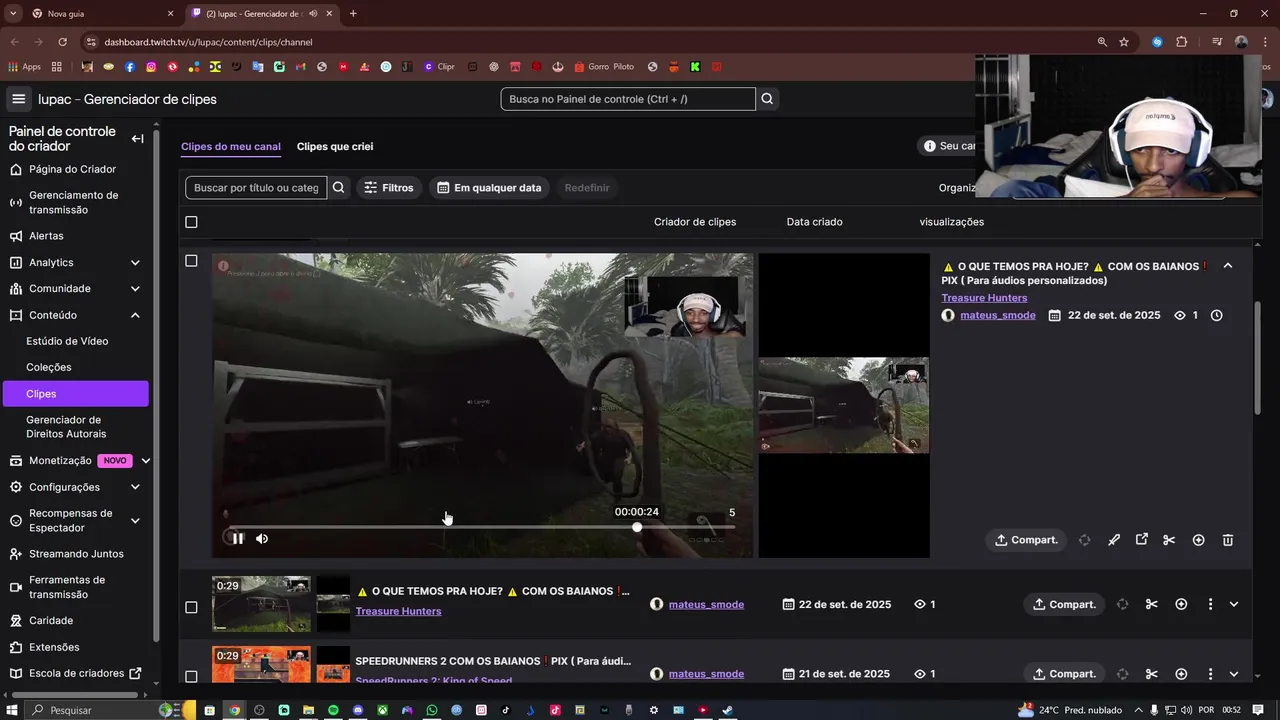Click plus-circle icon on the 21 de set. row
The image size is (1280, 720).
coord(1181,674)
